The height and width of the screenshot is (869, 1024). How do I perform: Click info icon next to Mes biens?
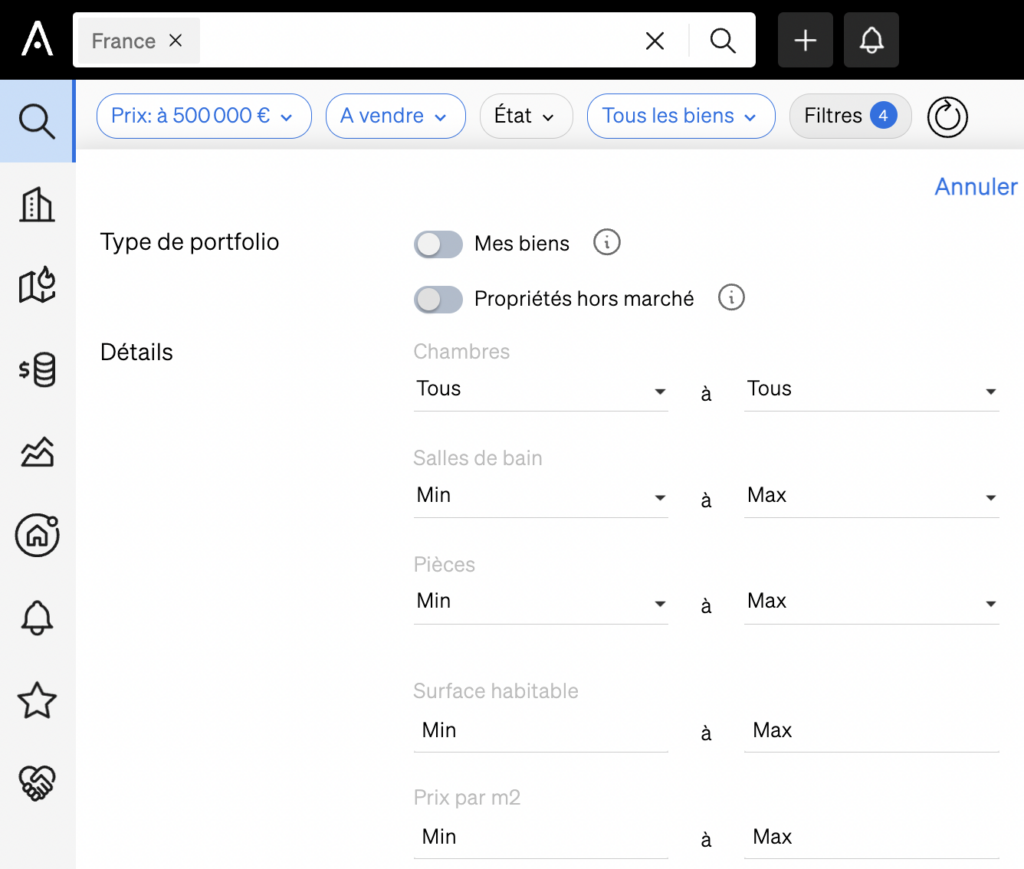(x=606, y=243)
